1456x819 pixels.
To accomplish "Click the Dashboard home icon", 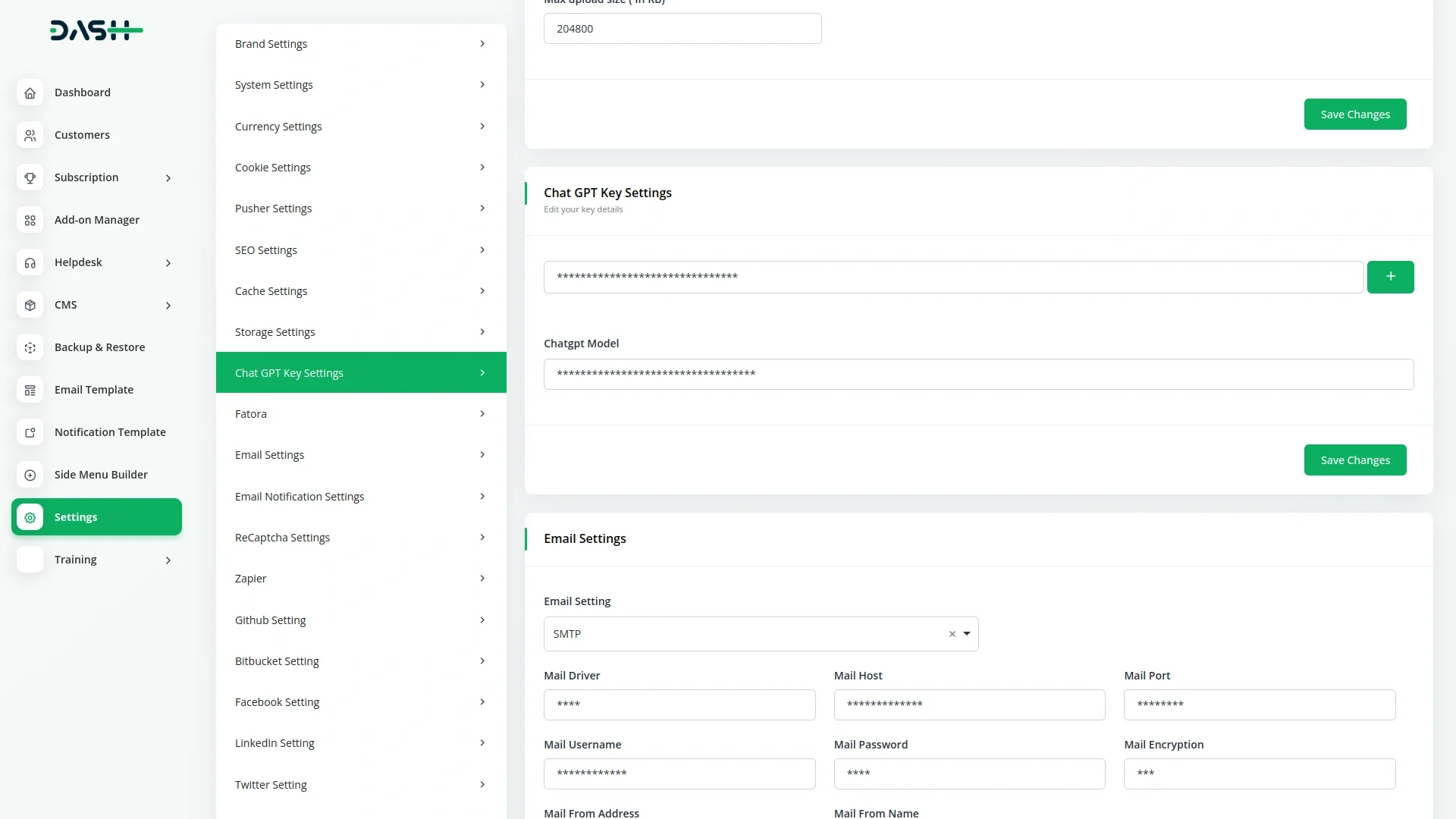I will (30, 93).
